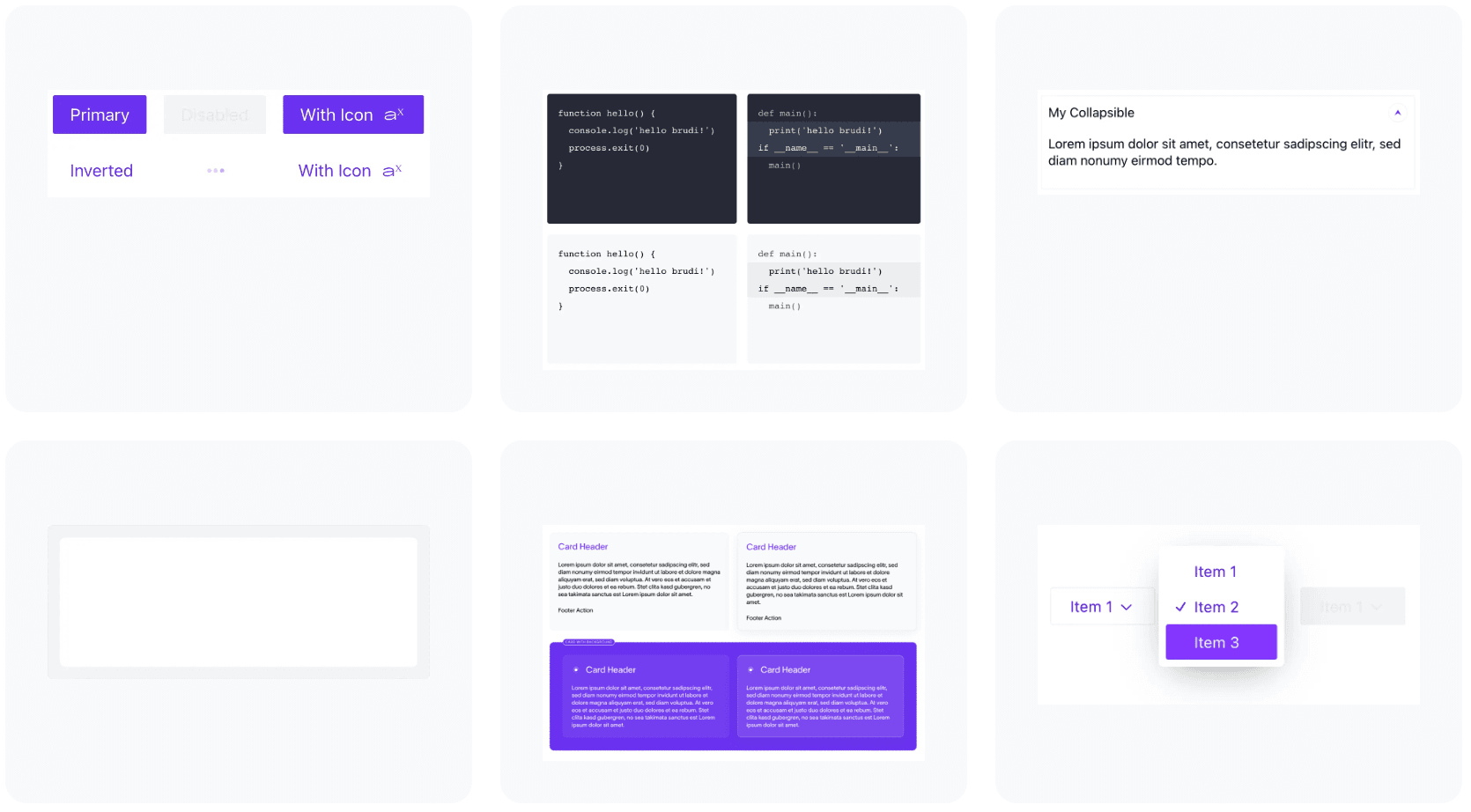Select Item 1 in the open dropdown list

click(1216, 572)
